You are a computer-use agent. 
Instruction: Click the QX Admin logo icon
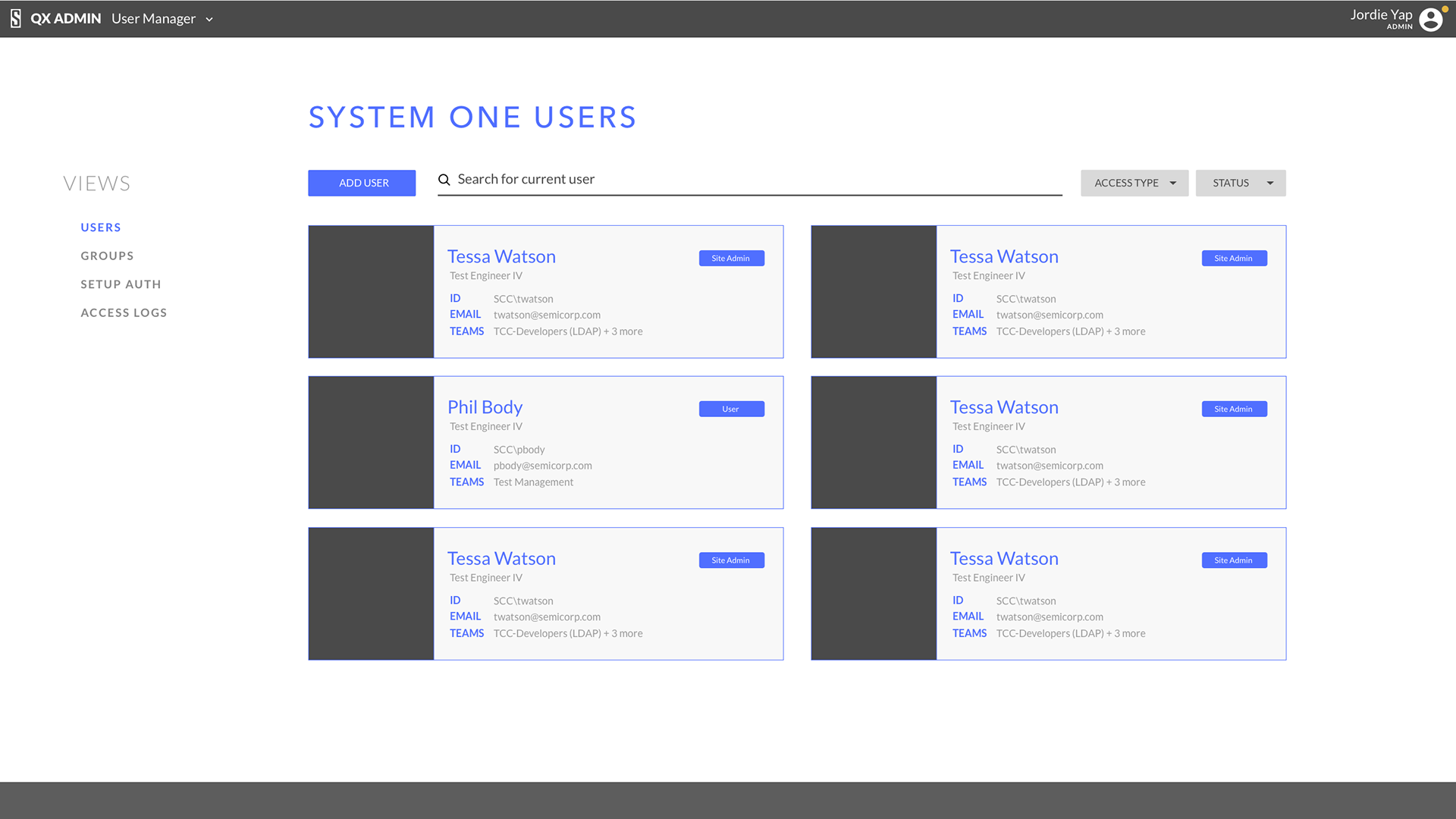click(x=15, y=18)
